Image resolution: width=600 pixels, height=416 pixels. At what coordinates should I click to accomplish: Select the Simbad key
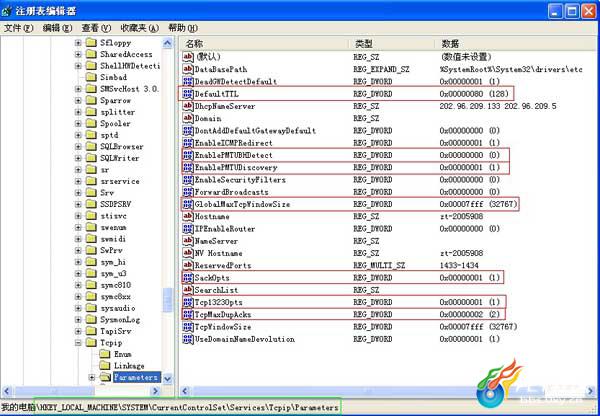pyautogui.click(x=113, y=77)
